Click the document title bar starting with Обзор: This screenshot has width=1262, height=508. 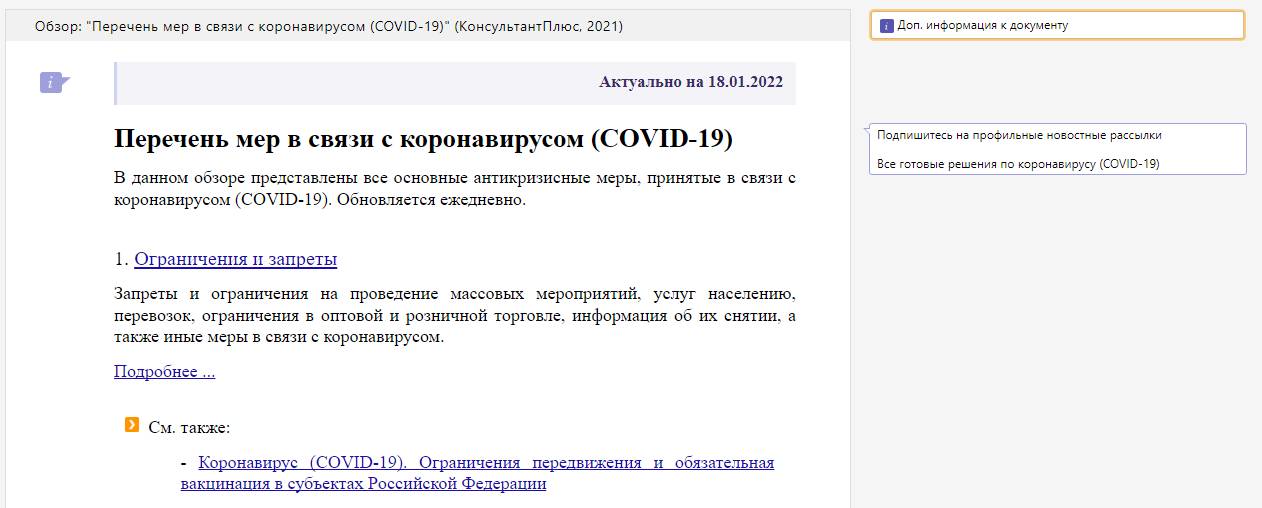[x=328, y=26]
